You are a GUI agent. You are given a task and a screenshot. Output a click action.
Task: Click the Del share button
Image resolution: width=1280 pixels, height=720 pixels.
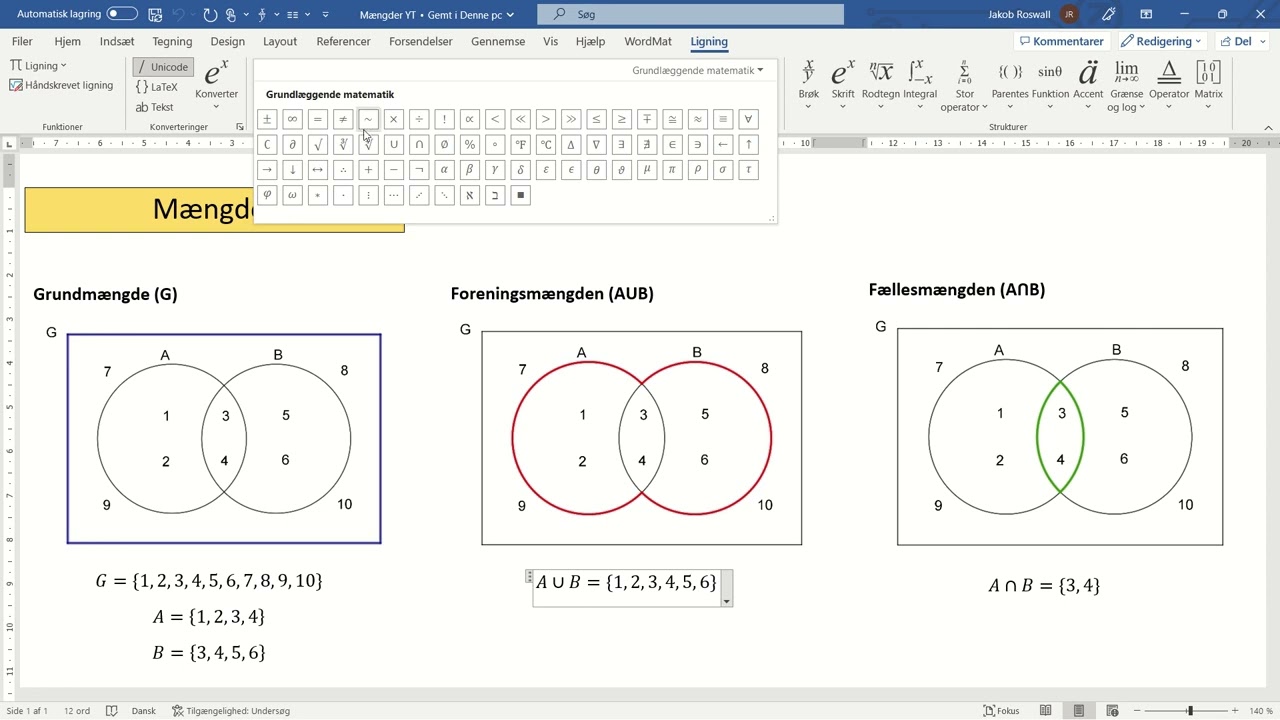(x=1238, y=41)
